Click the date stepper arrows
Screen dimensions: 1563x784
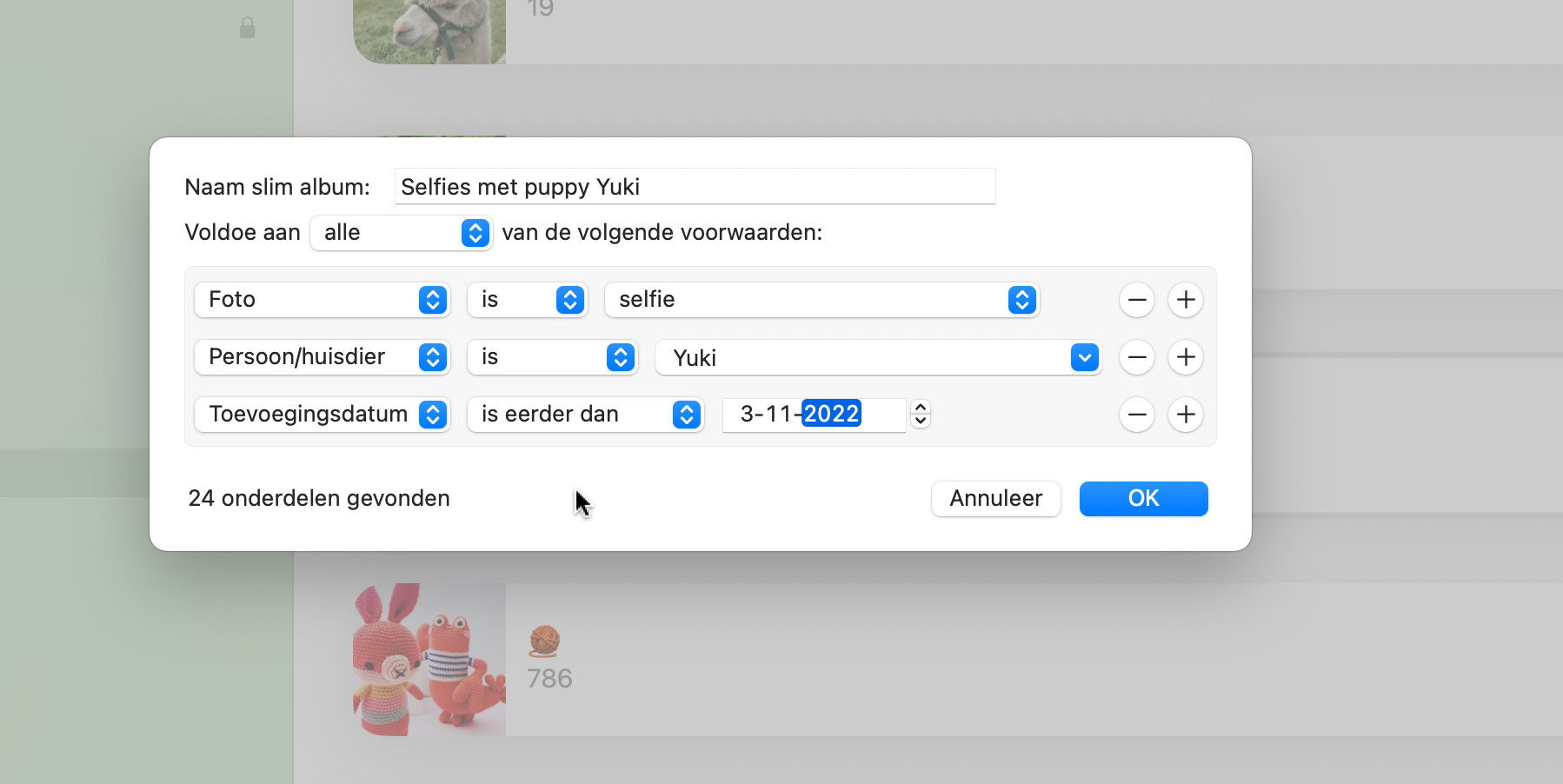point(921,414)
